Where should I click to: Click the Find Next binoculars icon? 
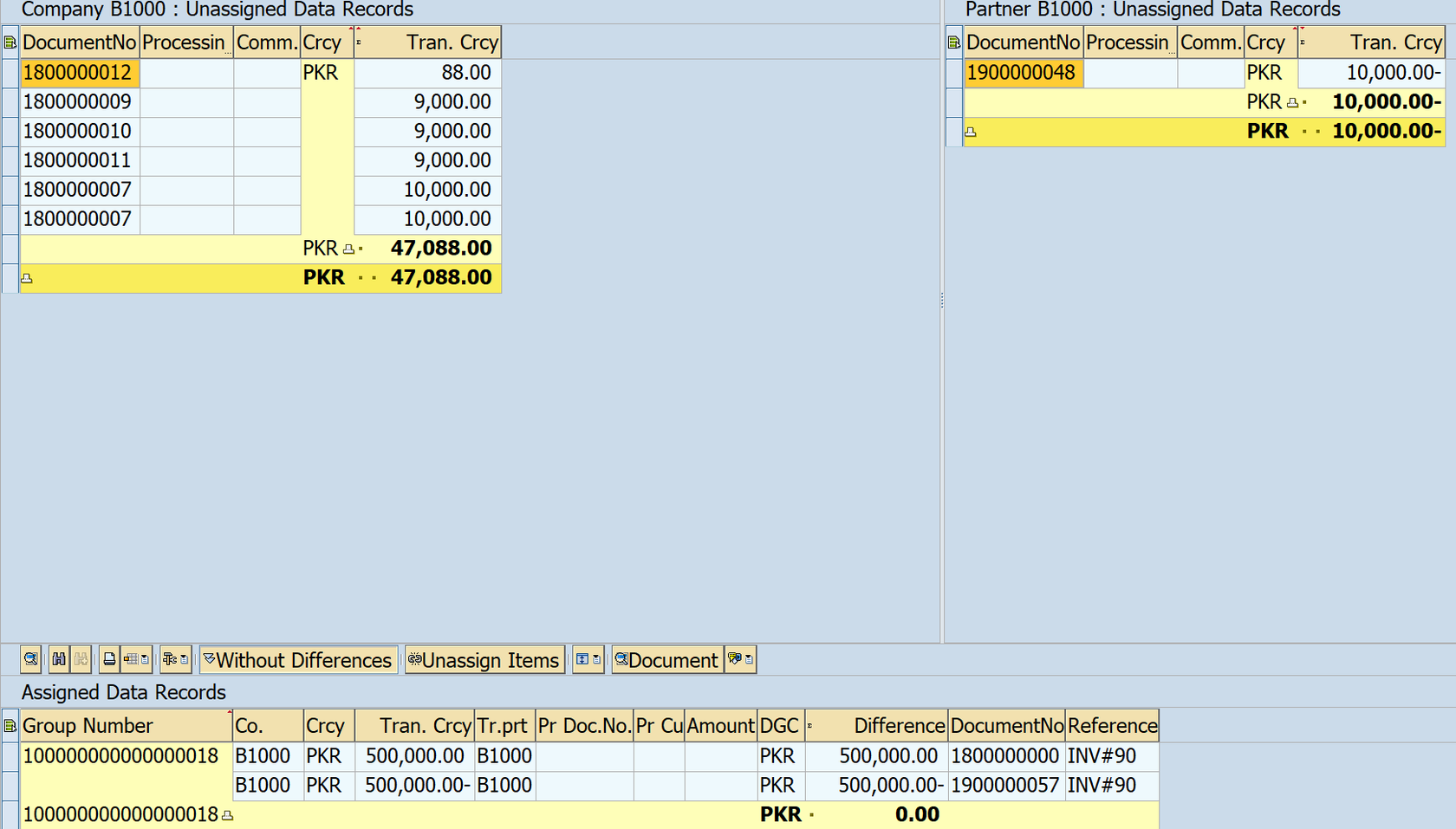pyautogui.click(x=81, y=659)
